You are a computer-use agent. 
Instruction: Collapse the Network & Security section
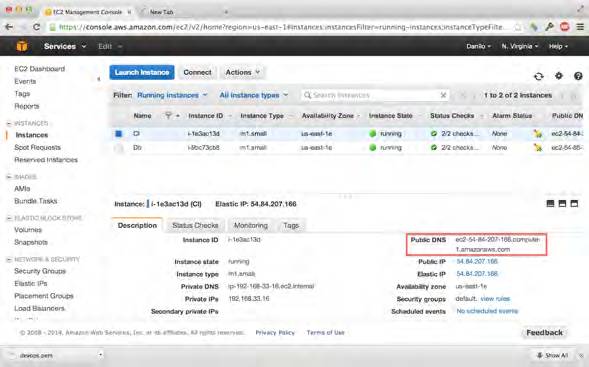(x=9, y=259)
